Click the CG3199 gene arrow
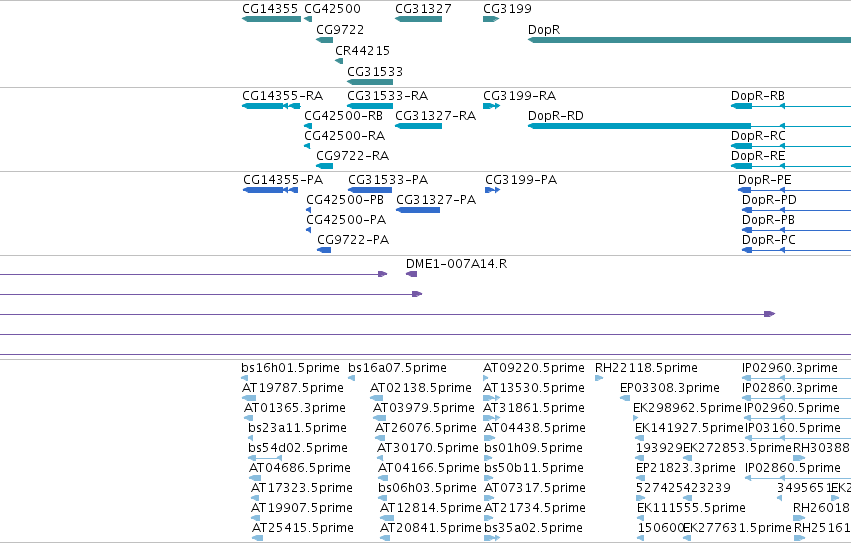The height and width of the screenshot is (543, 851). (x=491, y=19)
